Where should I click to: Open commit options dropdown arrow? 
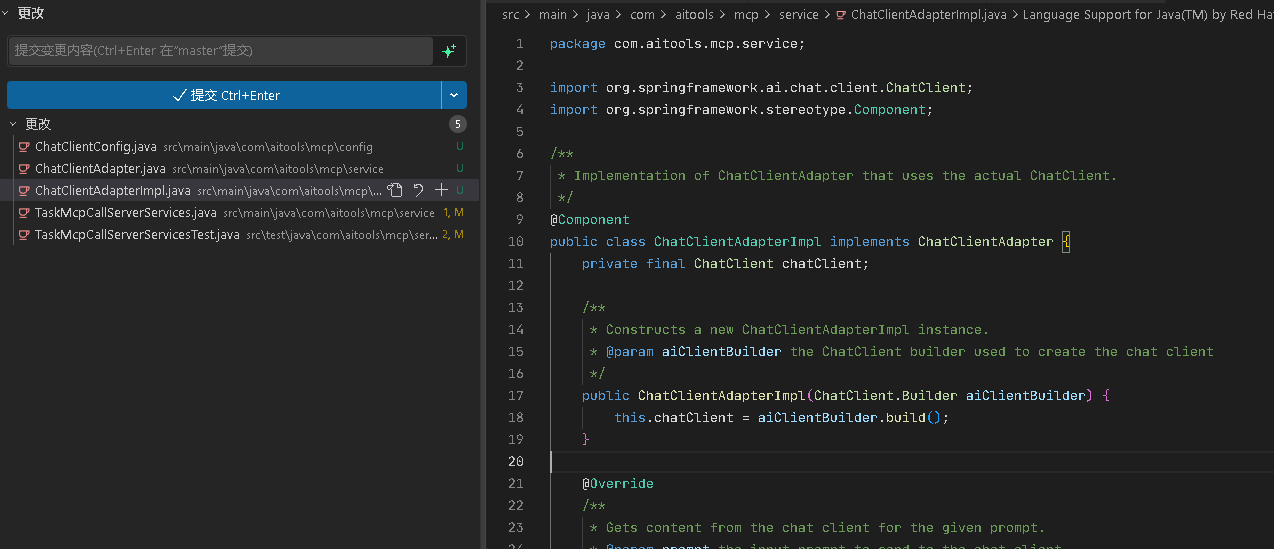pos(454,95)
